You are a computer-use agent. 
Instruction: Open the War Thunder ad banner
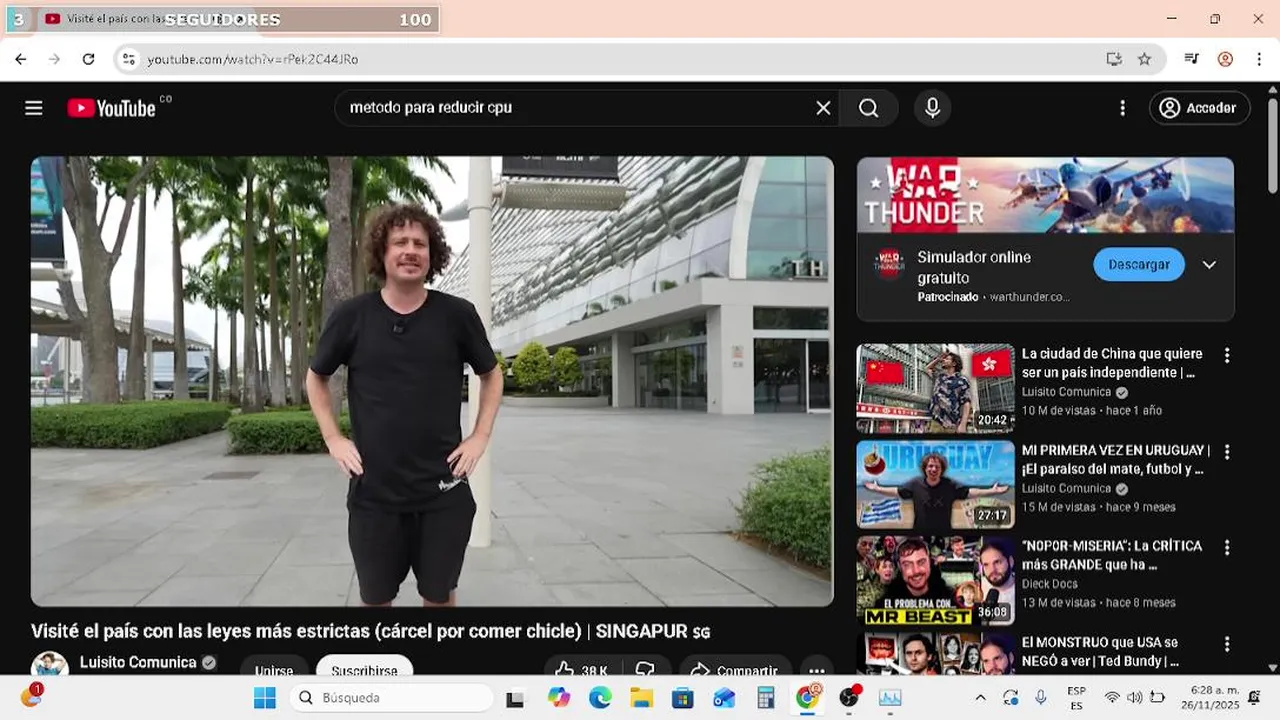[1045, 195]
